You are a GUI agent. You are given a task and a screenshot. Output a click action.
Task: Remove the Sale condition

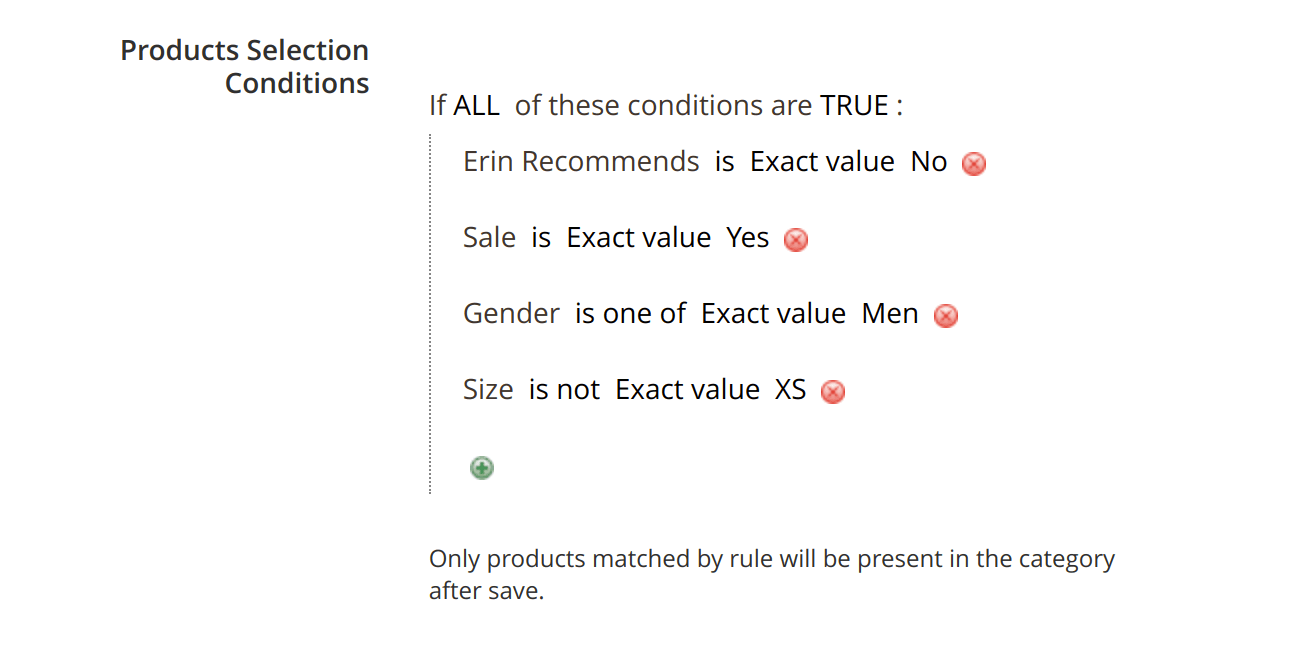click(x=796, y=240)
